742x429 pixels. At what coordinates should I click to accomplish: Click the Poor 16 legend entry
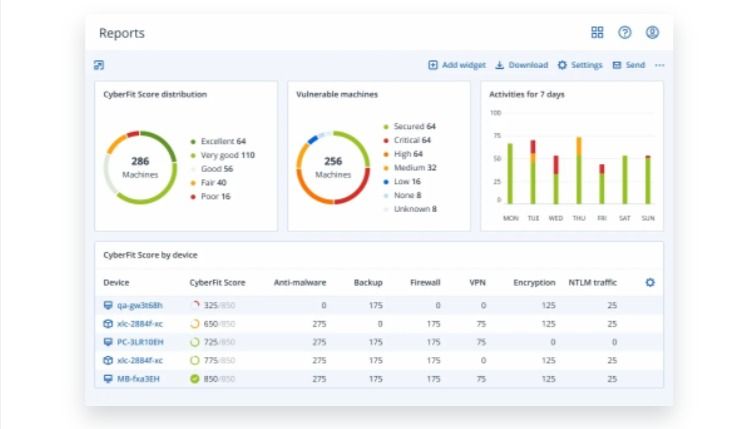pyautogui.click(x=210, y=196)
